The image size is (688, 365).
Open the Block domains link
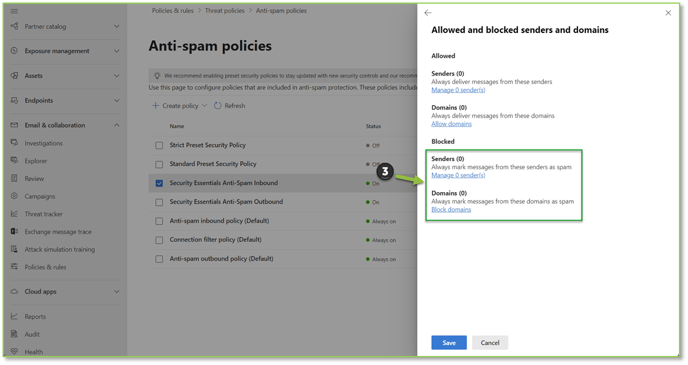pyautogui.click(x=451, y=210)
